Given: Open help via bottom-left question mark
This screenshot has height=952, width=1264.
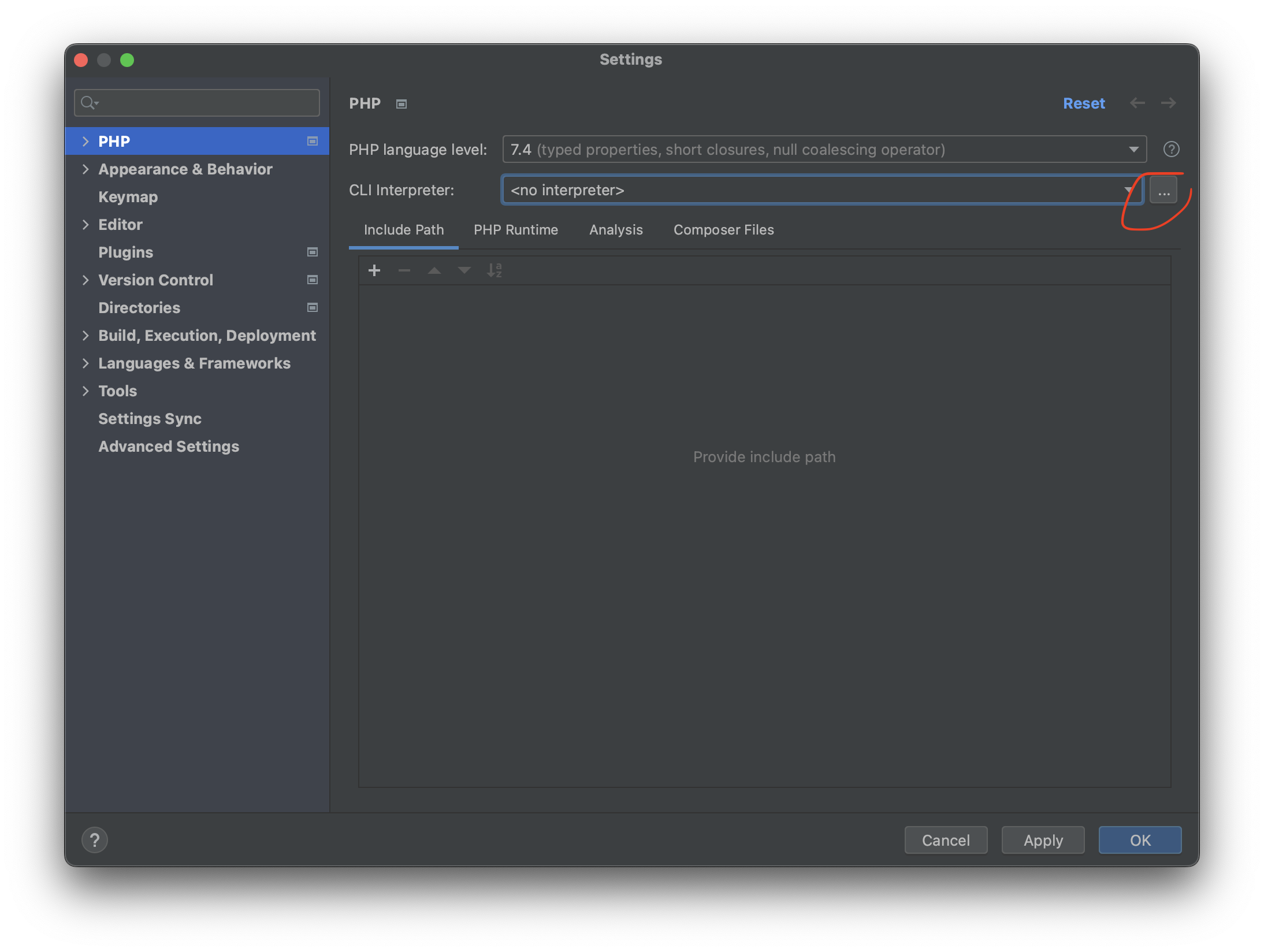Looking at the screenshot, I should tap(95, 840).
